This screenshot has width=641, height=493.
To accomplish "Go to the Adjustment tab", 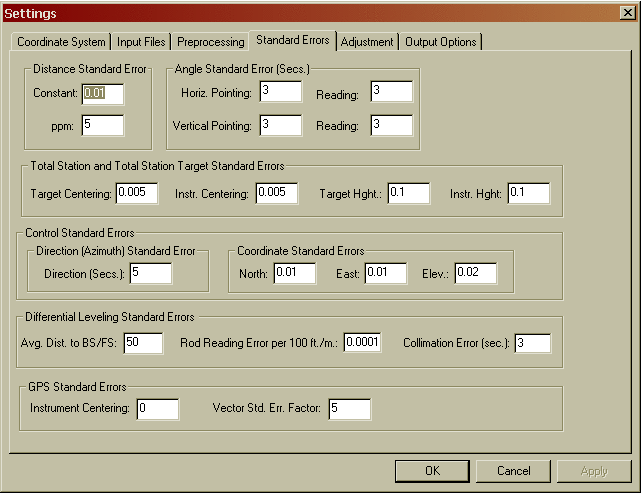I will (367, 42).
